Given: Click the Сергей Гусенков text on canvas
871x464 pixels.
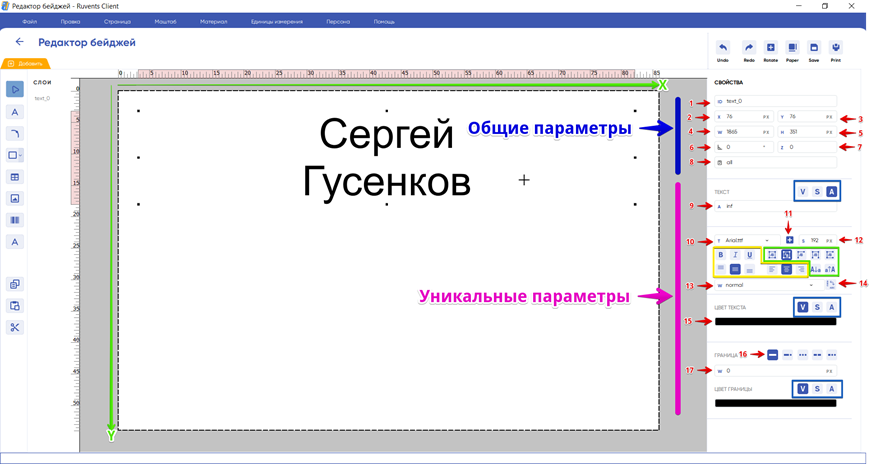Looking at the screenshot, I should 387,158.
